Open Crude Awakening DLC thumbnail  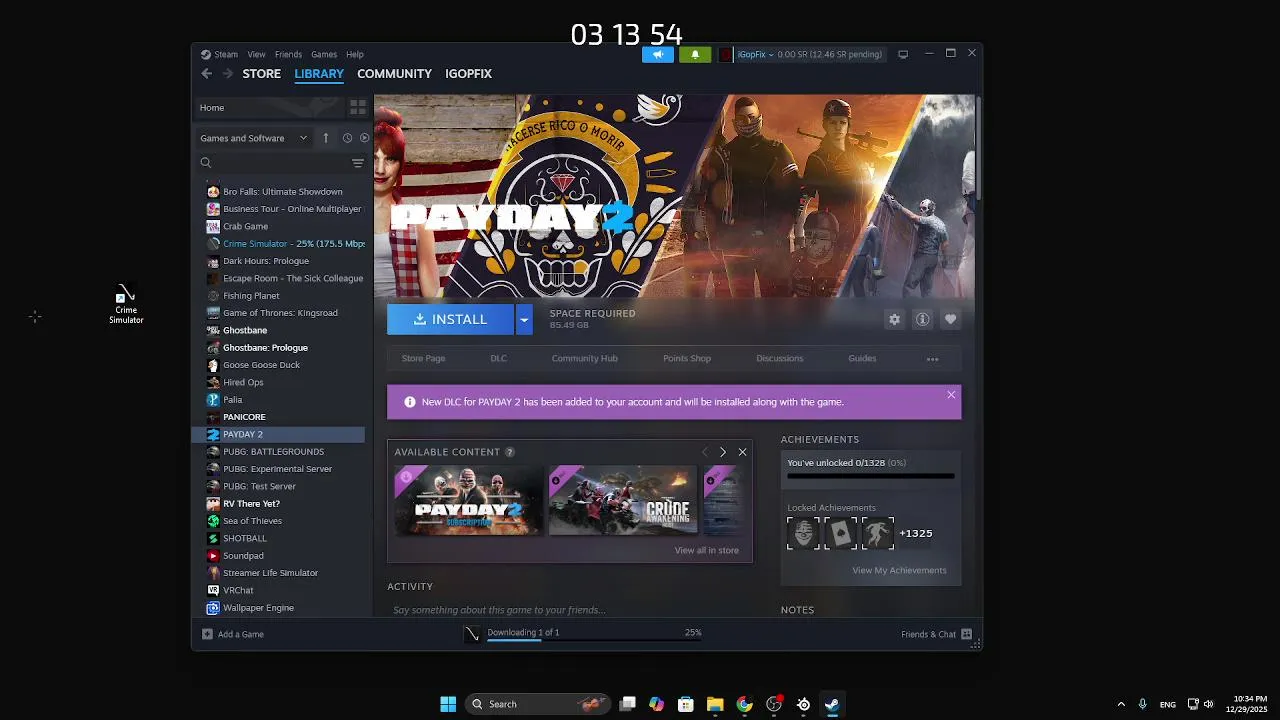622,500
